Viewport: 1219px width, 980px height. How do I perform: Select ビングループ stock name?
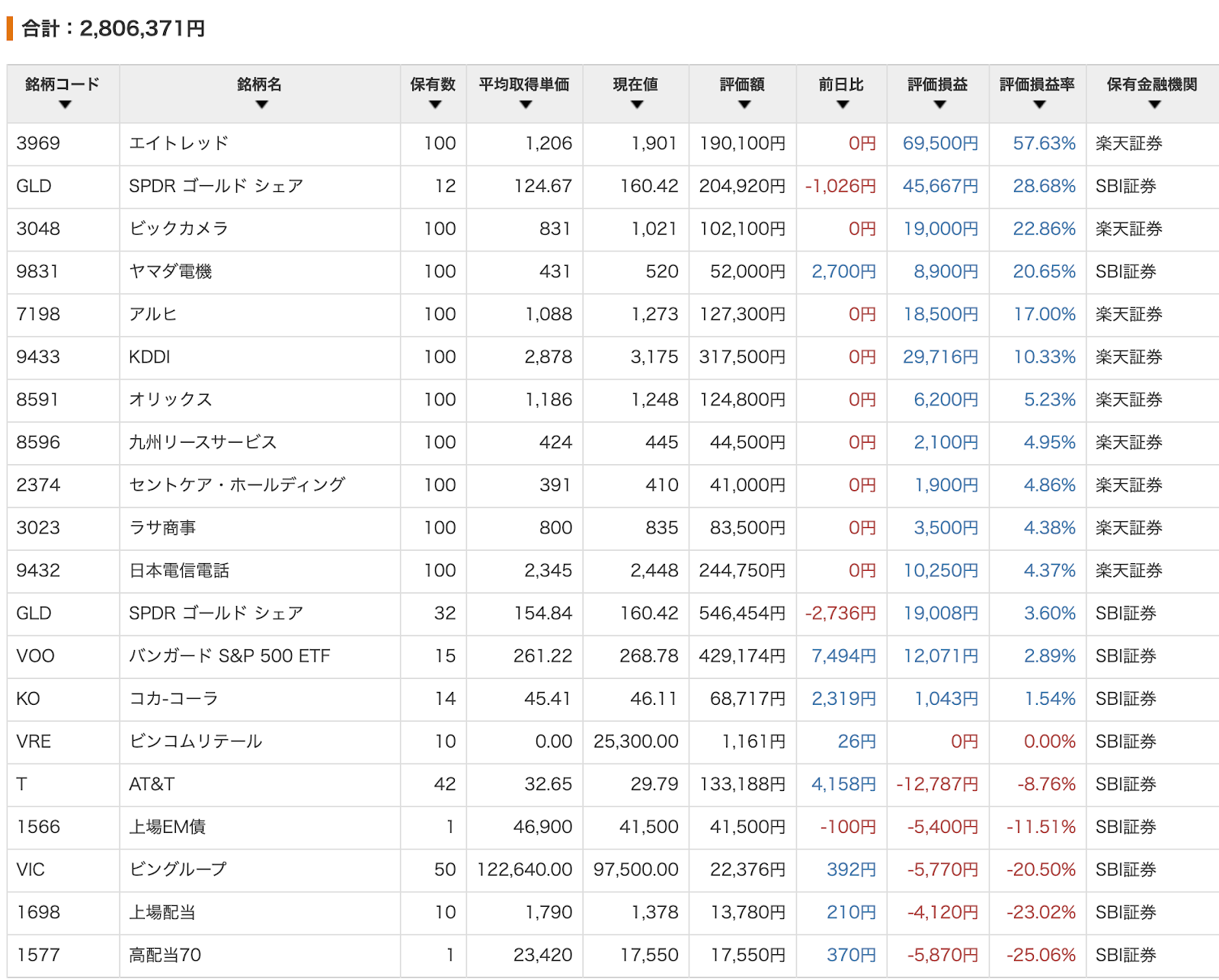point(178,869)
